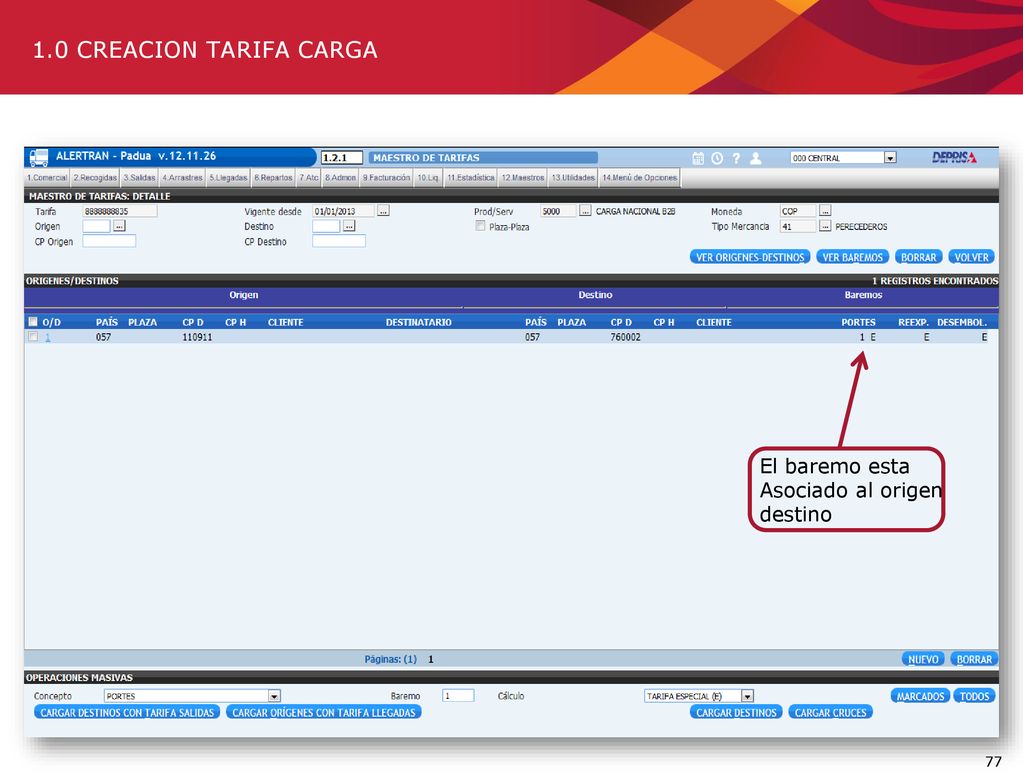The height and width of the screenshot is (783, 1023).
Task: Go to page 1 link
Action: tap(431, 659)
